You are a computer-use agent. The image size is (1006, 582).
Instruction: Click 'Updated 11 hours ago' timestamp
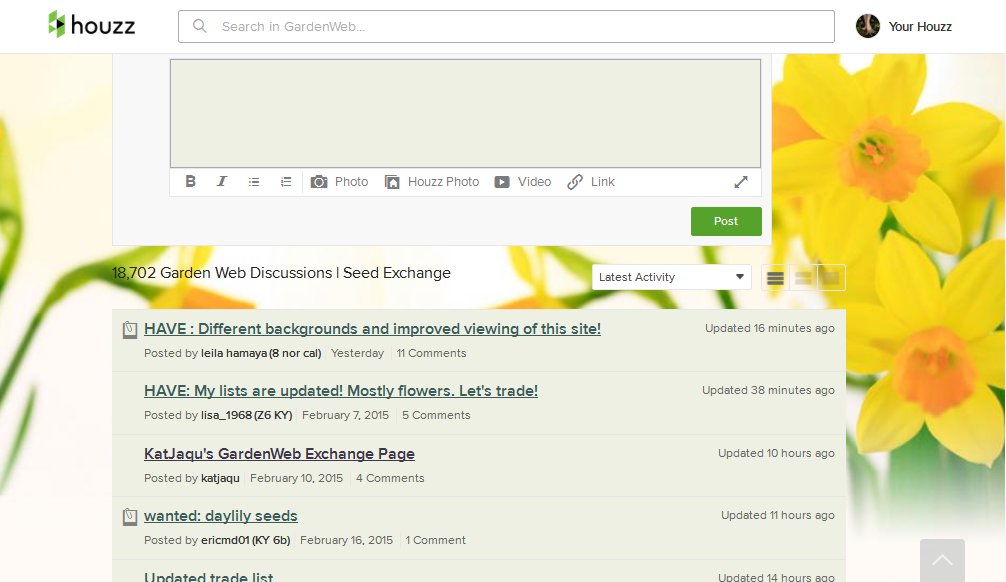tap(778, 515)
